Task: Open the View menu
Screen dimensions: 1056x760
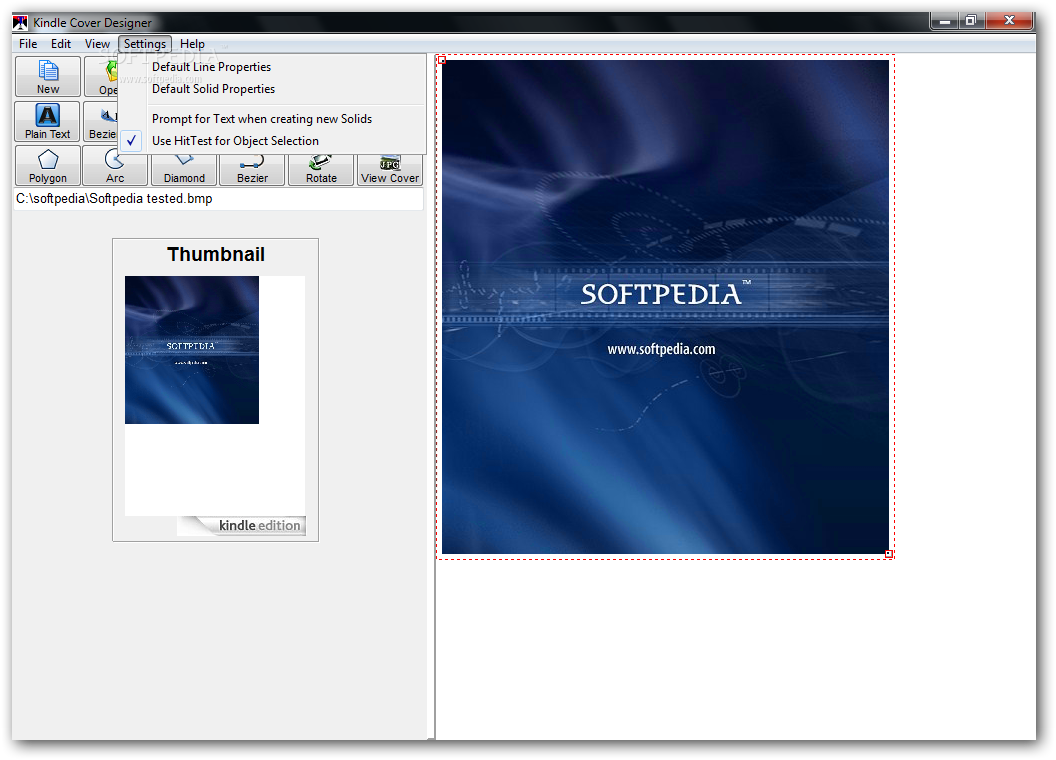Action: [97, 44]
